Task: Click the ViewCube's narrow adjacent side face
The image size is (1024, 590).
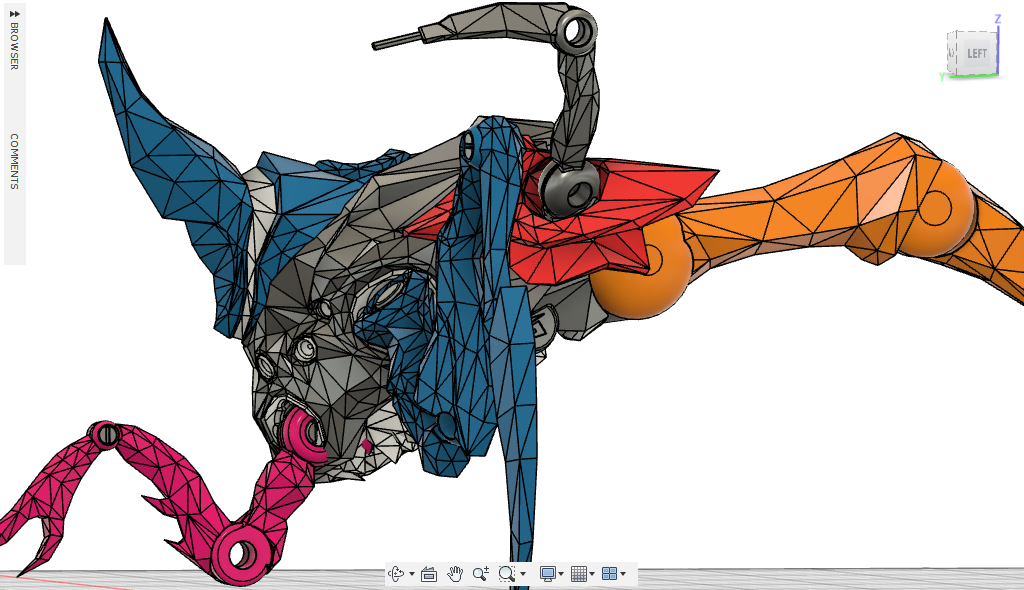Action: [x=954, y=51]
